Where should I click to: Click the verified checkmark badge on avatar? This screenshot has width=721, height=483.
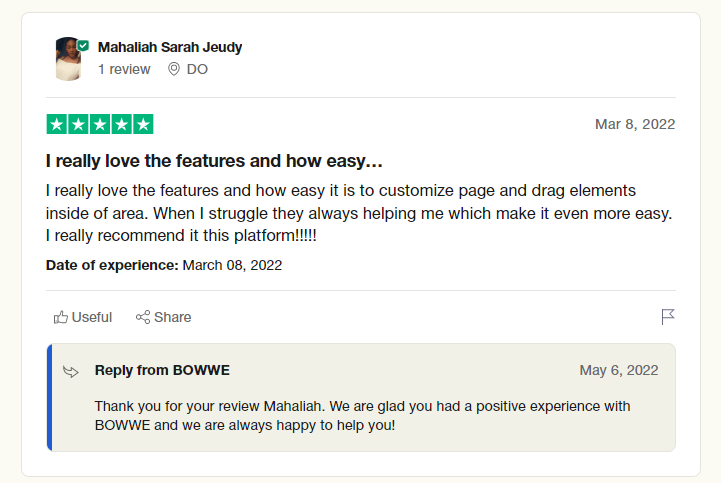click(83, 46)
